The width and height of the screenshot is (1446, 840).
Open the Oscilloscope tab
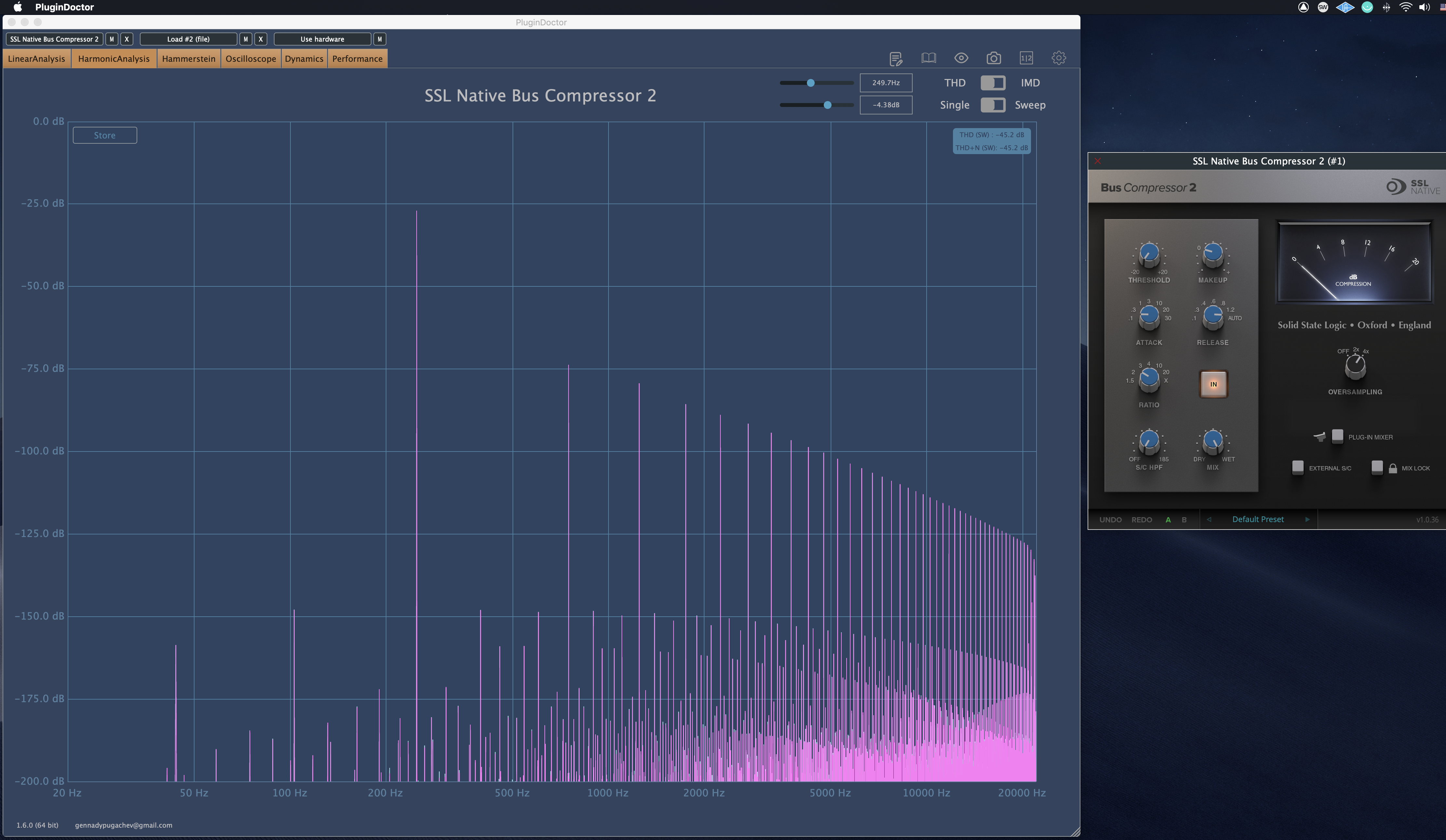[251, 59]
